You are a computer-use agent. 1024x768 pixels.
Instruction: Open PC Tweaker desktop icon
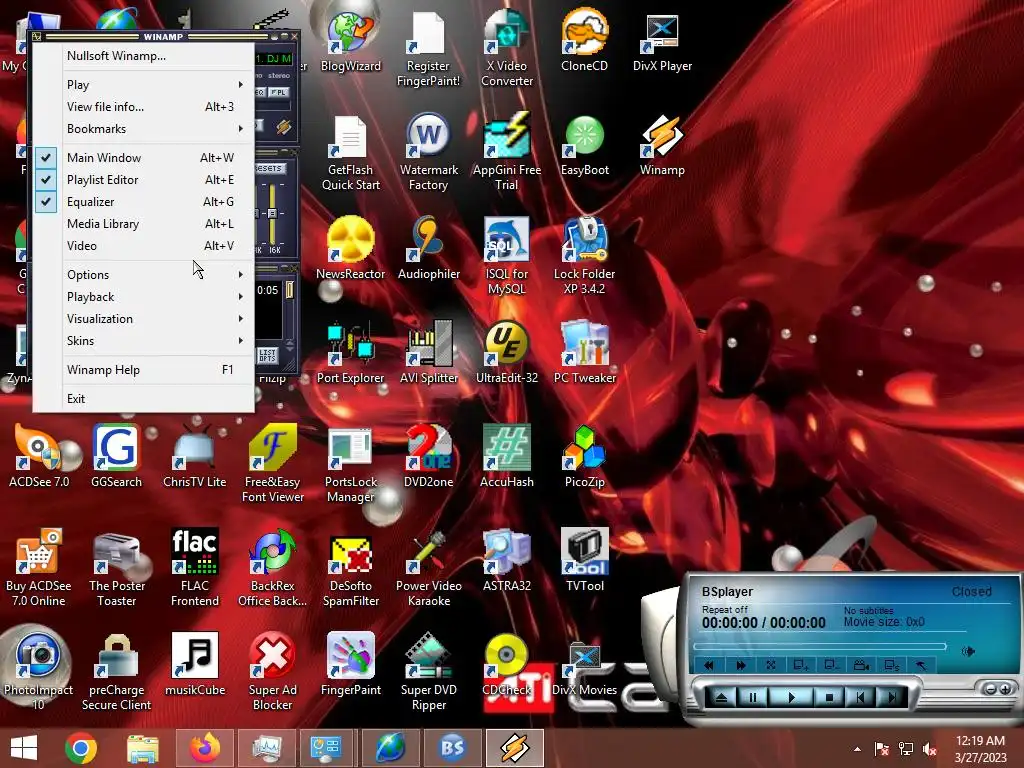pyautogui.click(x=584, y=354)
